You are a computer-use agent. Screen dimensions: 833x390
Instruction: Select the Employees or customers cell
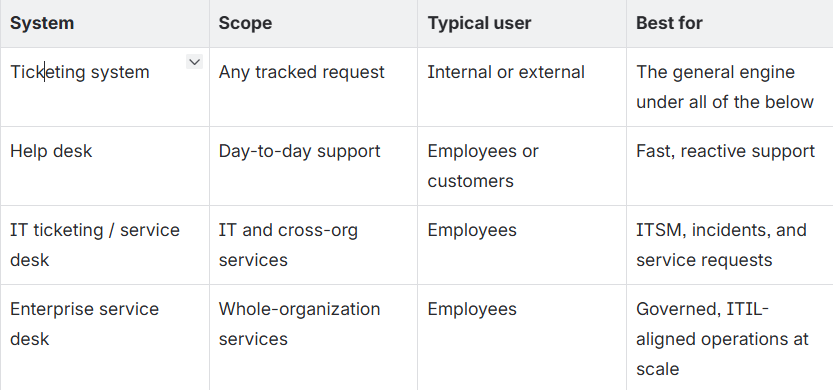click(x=522, y=166)
